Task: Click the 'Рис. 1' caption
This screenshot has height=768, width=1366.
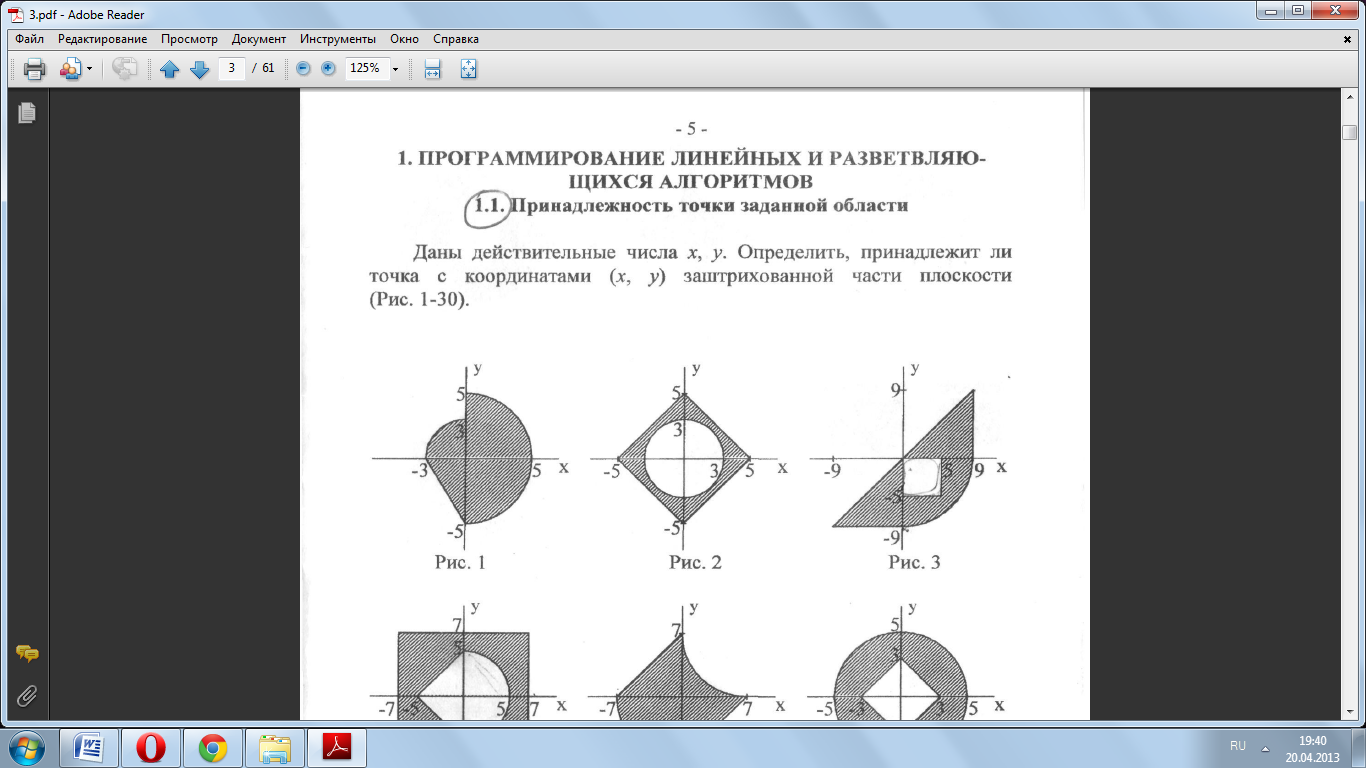Action: click(460, 563)
